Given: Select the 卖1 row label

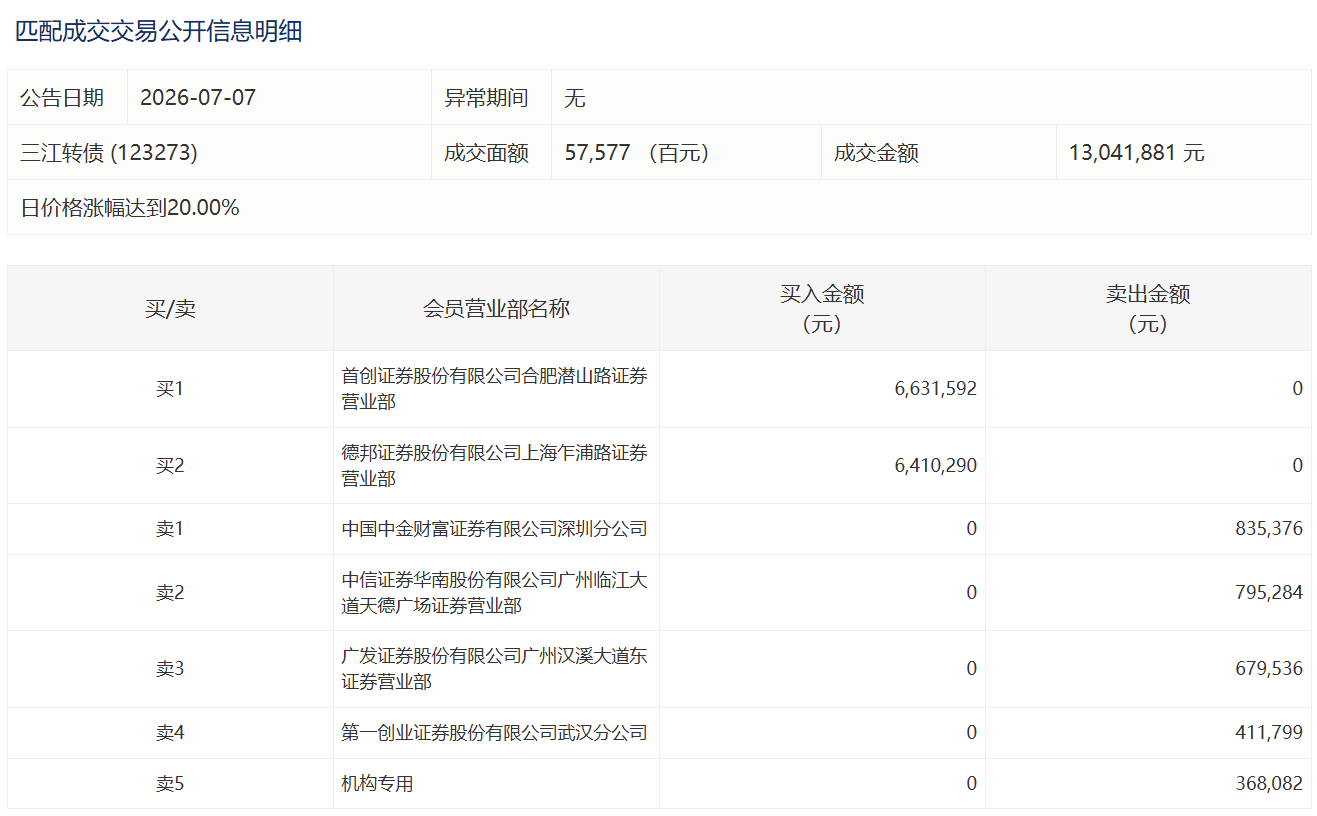Looking at the screenshot, I should pos(170,529).
